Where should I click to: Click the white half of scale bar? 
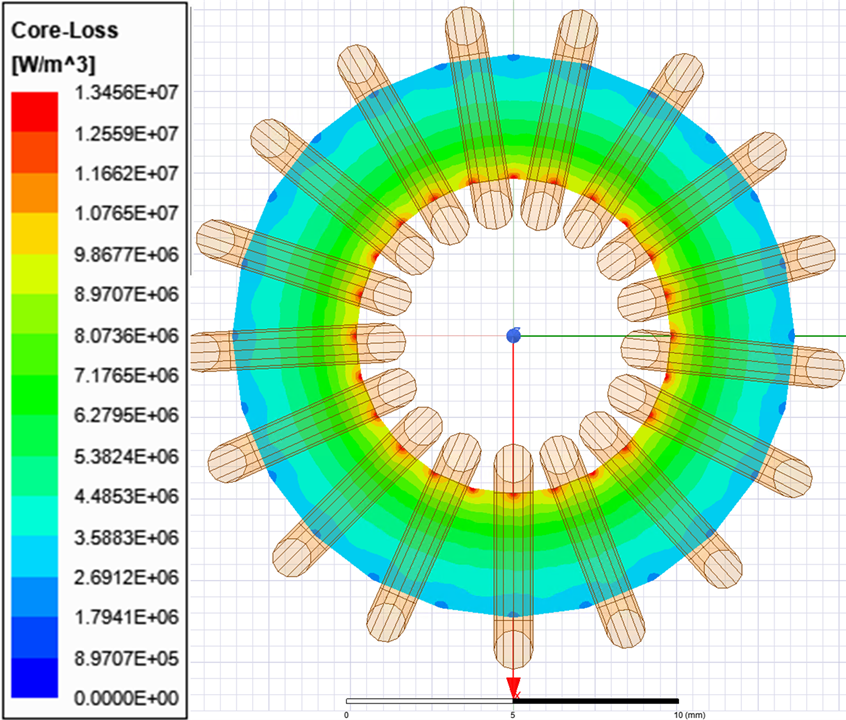[429, 701]
